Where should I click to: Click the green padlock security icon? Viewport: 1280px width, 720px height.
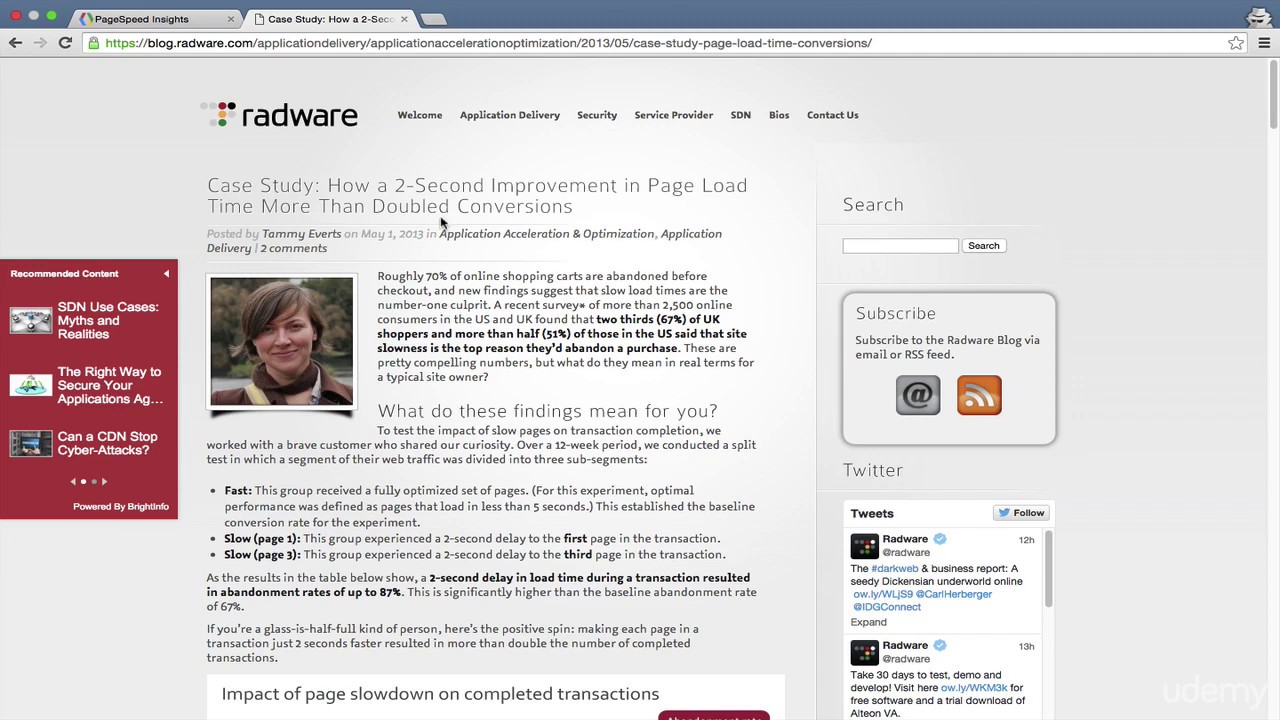coord(93,43)
